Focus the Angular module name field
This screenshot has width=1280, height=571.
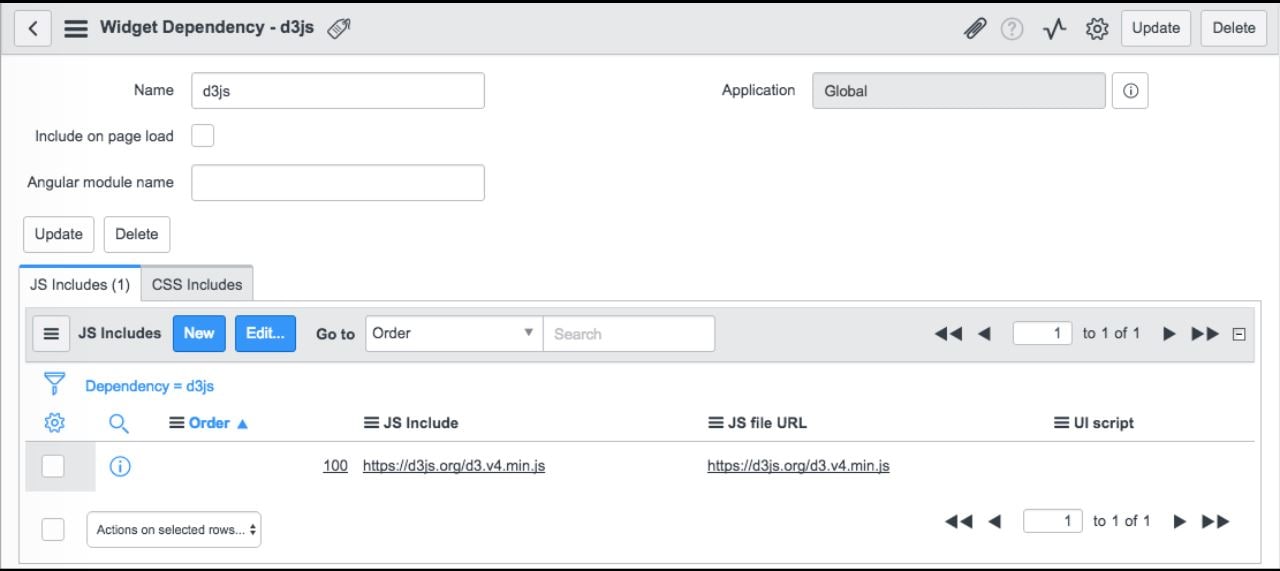point(338,182)
